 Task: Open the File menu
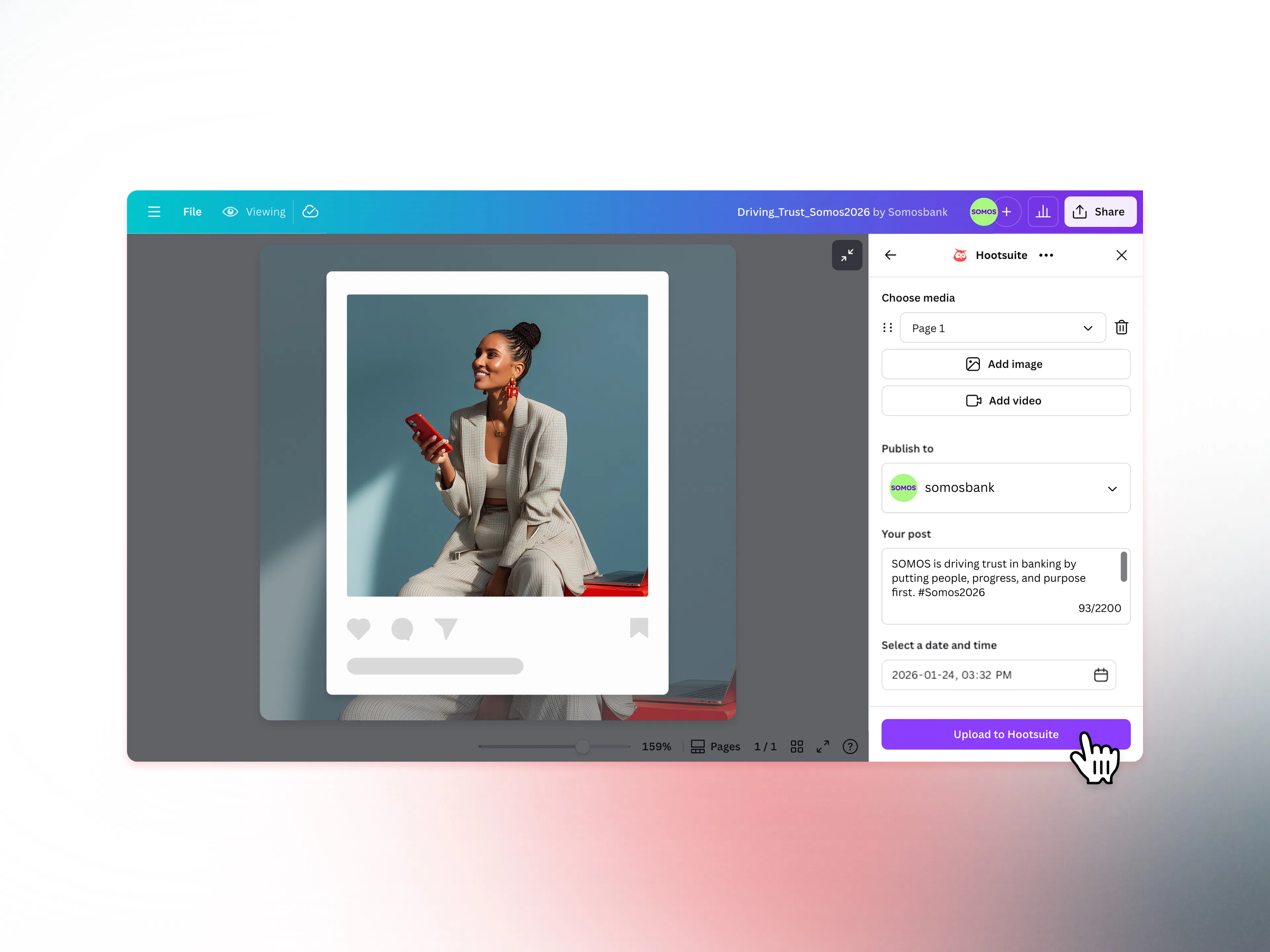point(192,212)
